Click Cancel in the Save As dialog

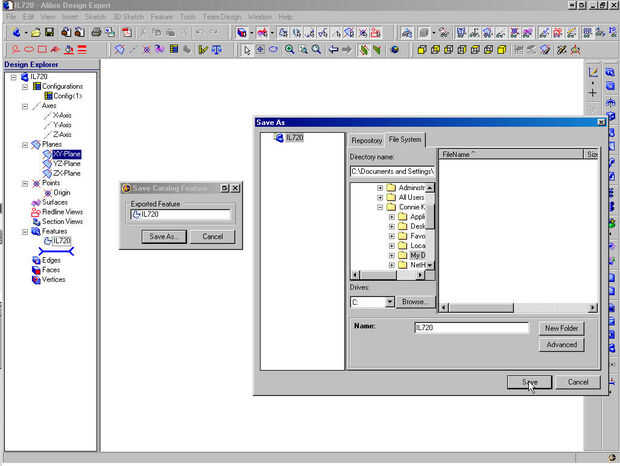coord(578,382)
